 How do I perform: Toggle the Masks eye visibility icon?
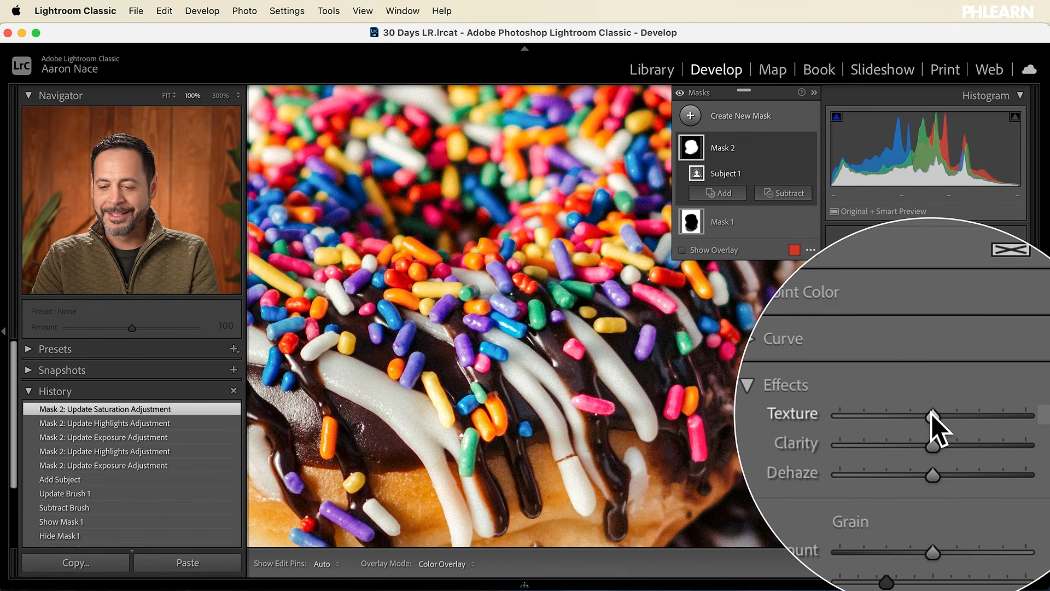point(680,93)
